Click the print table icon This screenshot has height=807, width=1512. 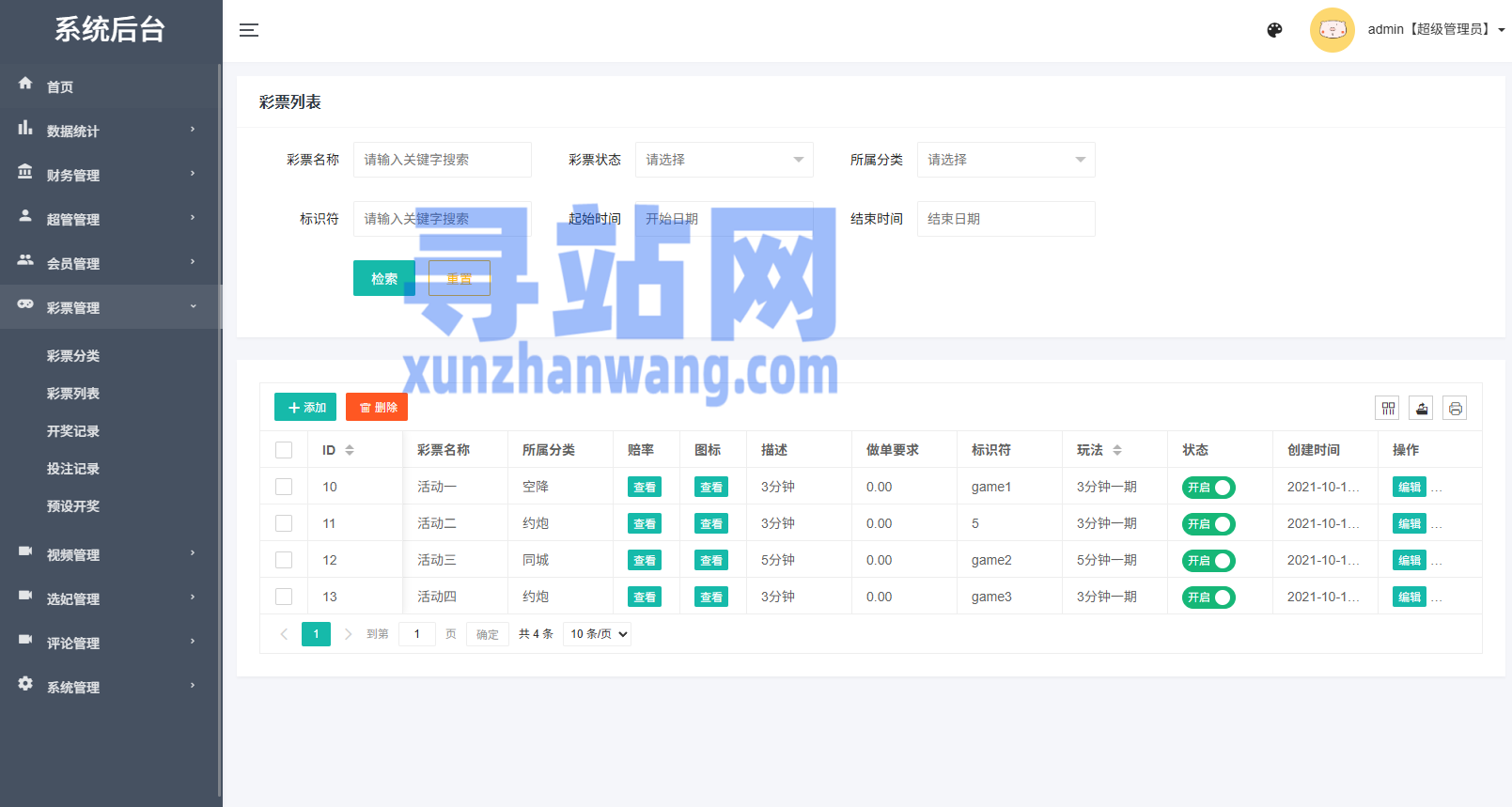click(x=1455, y=408)
